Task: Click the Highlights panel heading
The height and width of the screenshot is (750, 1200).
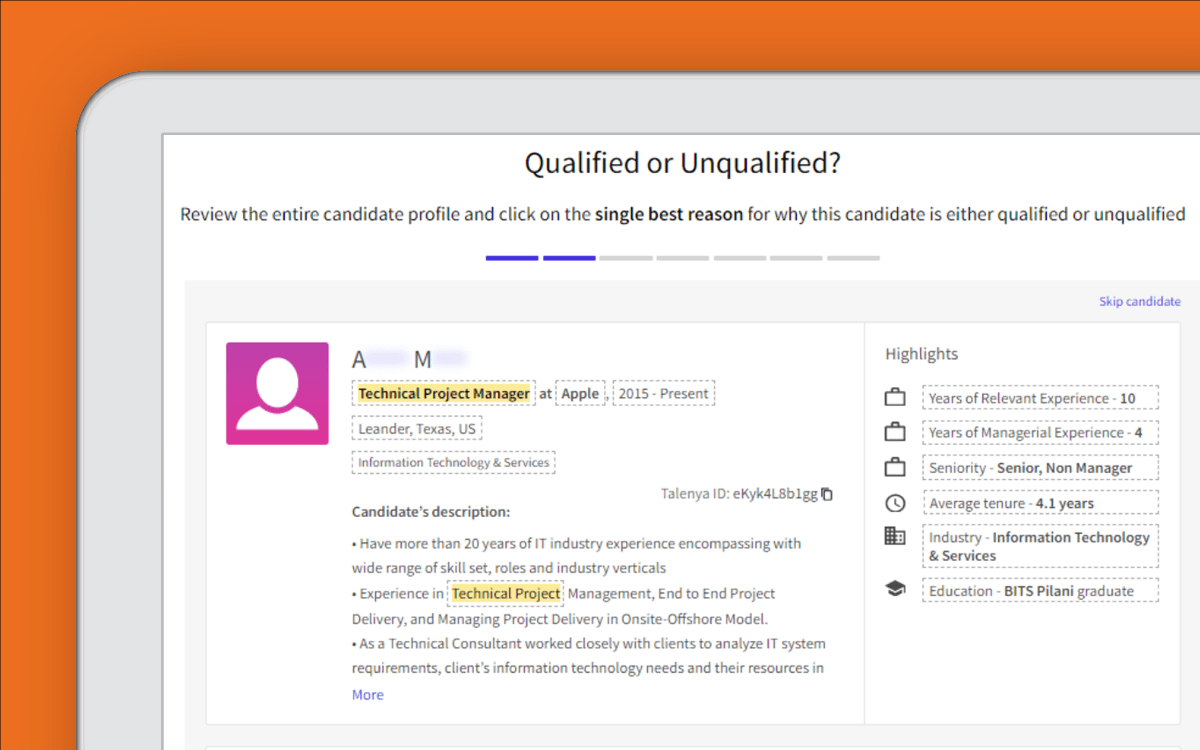Action: [x=921, y=354]
